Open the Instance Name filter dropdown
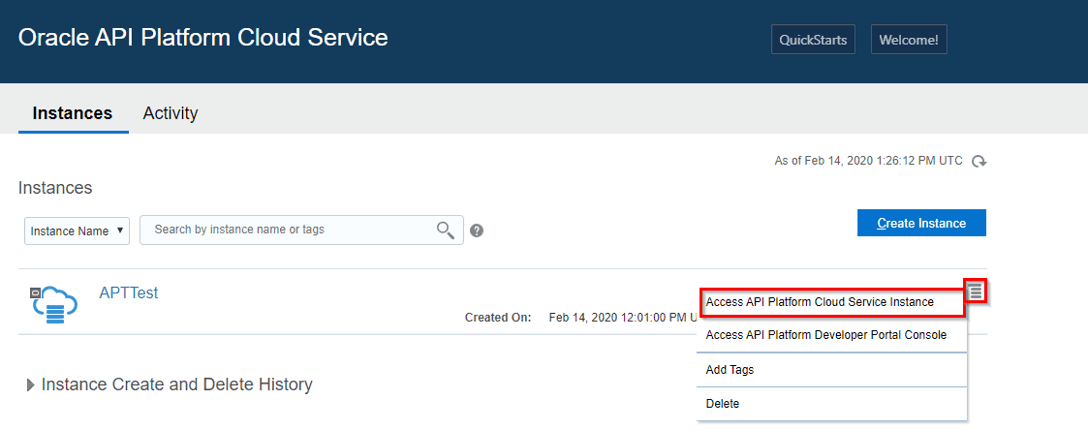Image resolution: width=1088 pixels, height=440 pixels. pos(77,230)
